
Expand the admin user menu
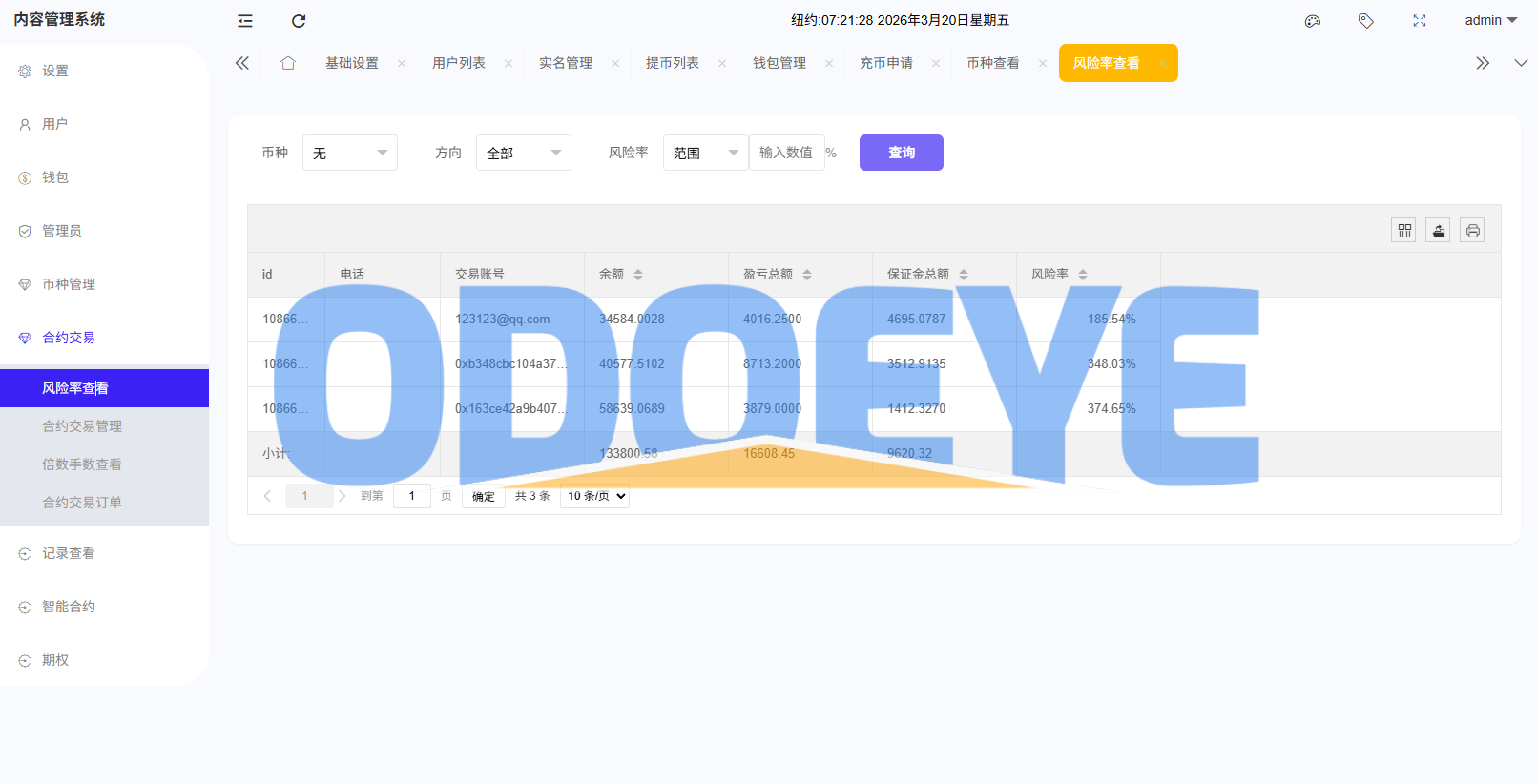click(x=1490, y=20)
